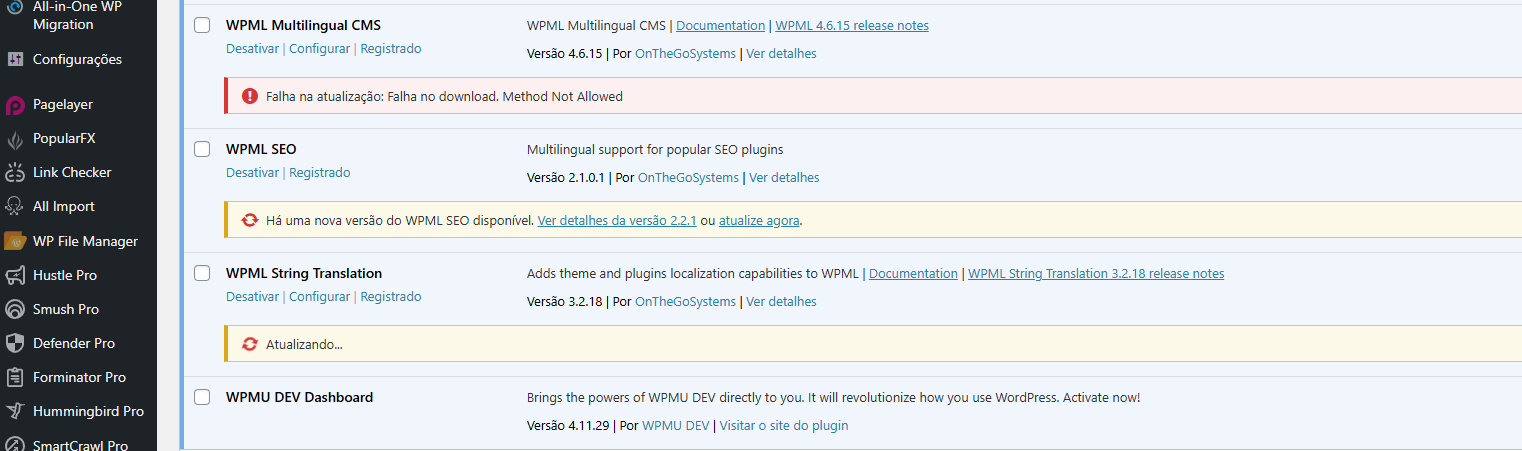Click the WPMU DEV author link
This screenshot has height=451, width=1522.
coord(675,425)
